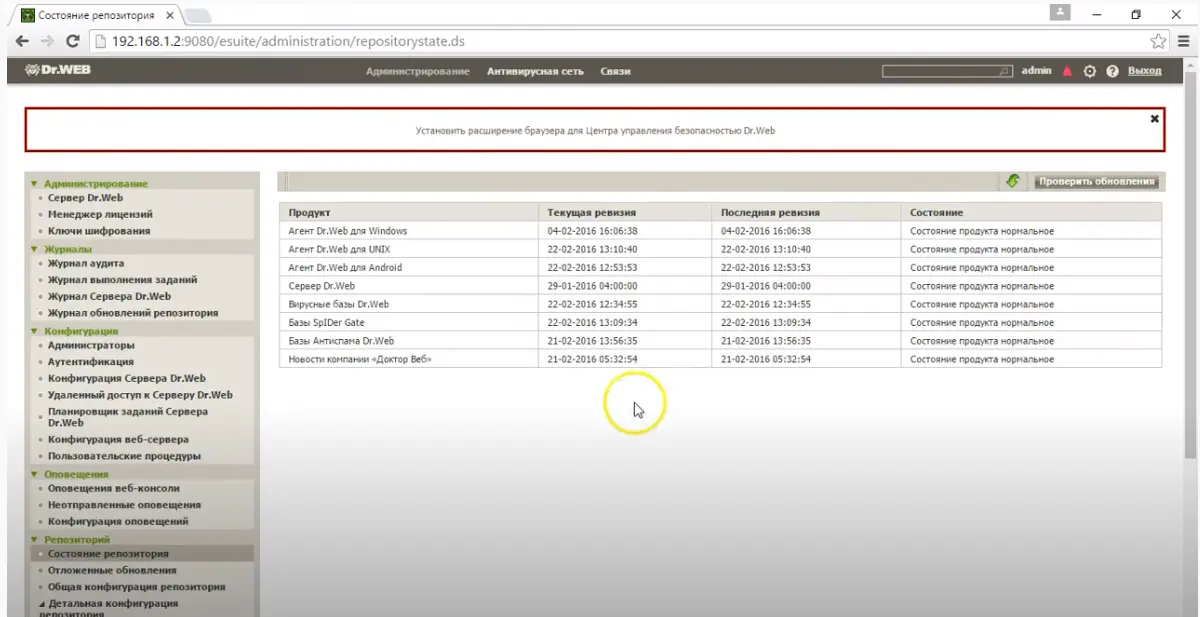Click the search magnifier in the search field
The image size is (1200, 617).
tap(1004, 71)
